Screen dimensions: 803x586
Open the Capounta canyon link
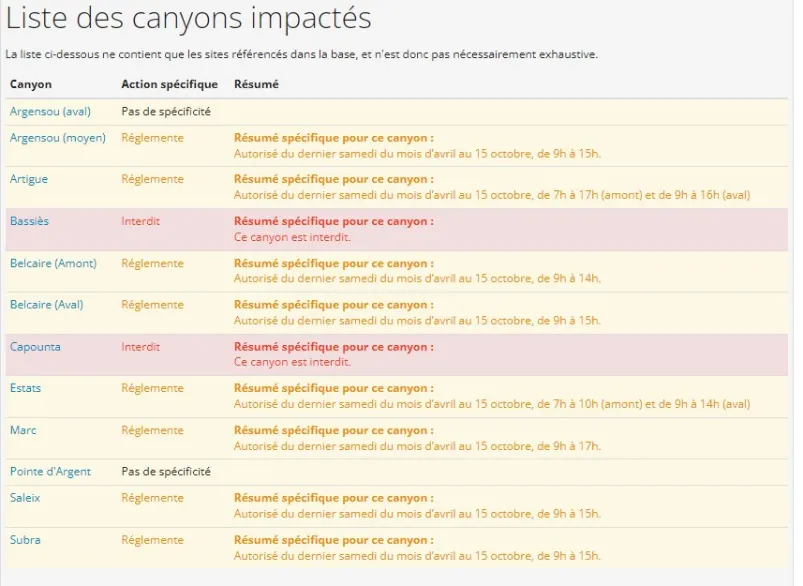[x=35, y=347]
